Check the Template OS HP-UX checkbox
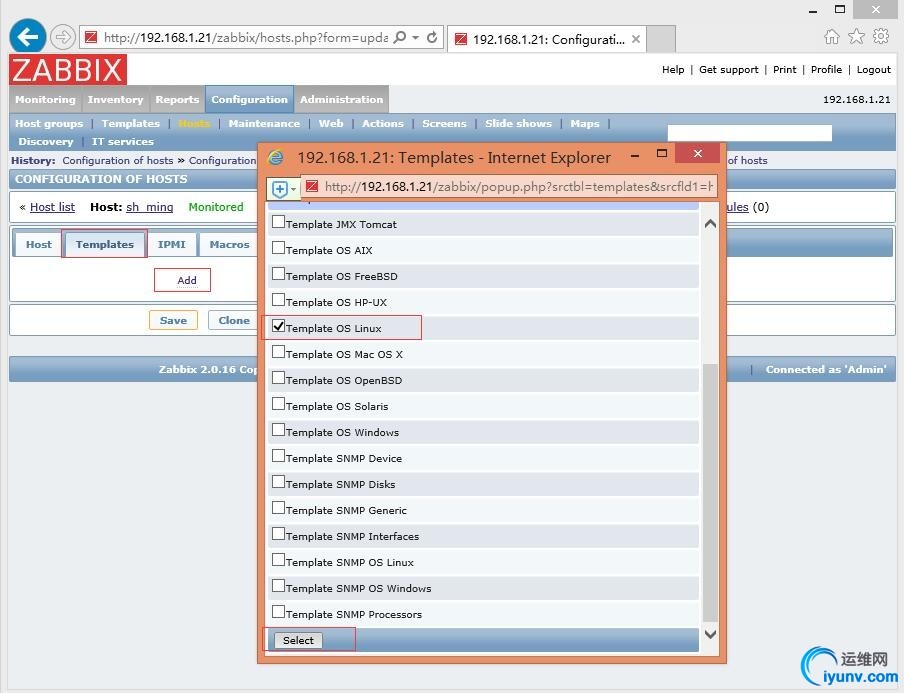 click(x=278, y=299)
